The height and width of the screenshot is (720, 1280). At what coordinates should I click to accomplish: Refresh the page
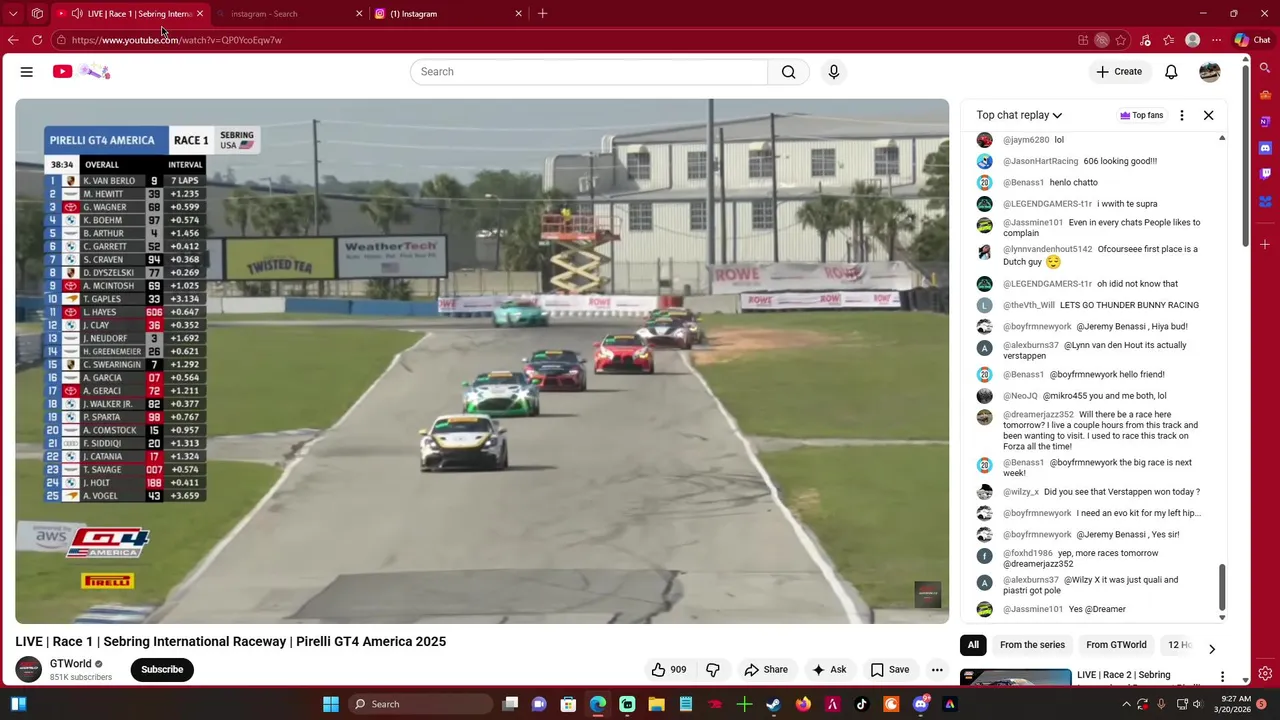click(37, 40)
